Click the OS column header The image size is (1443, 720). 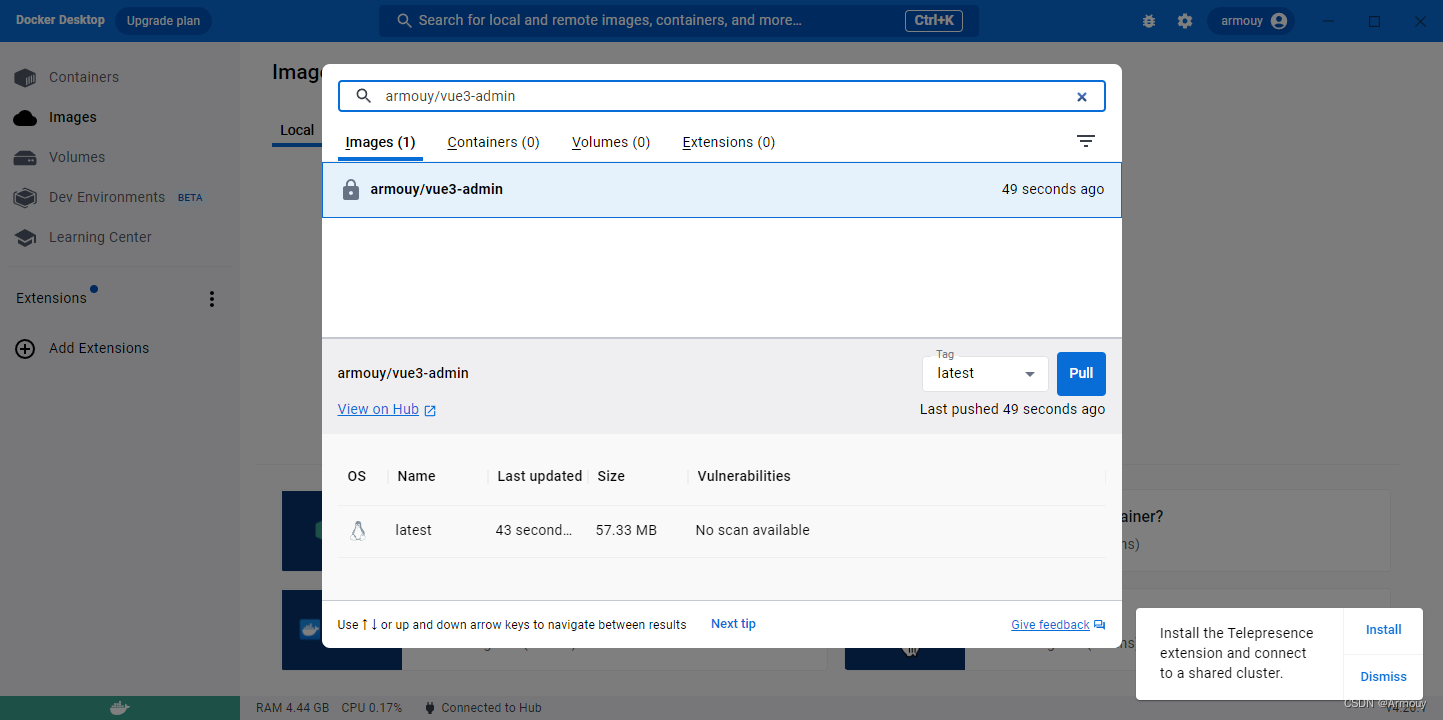coord(357,476)
